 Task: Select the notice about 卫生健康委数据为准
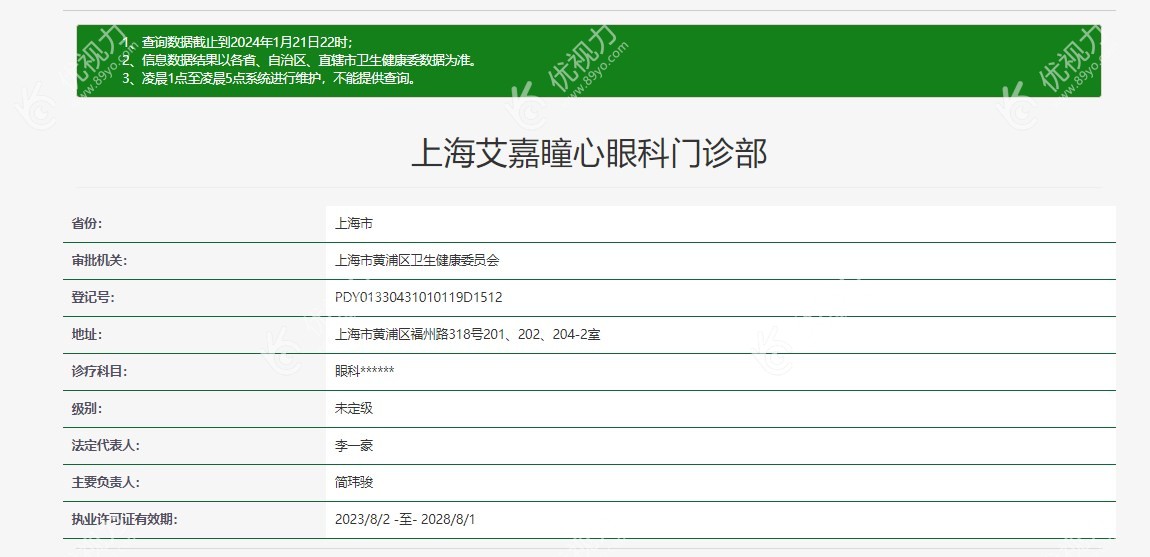coord(300,60)
